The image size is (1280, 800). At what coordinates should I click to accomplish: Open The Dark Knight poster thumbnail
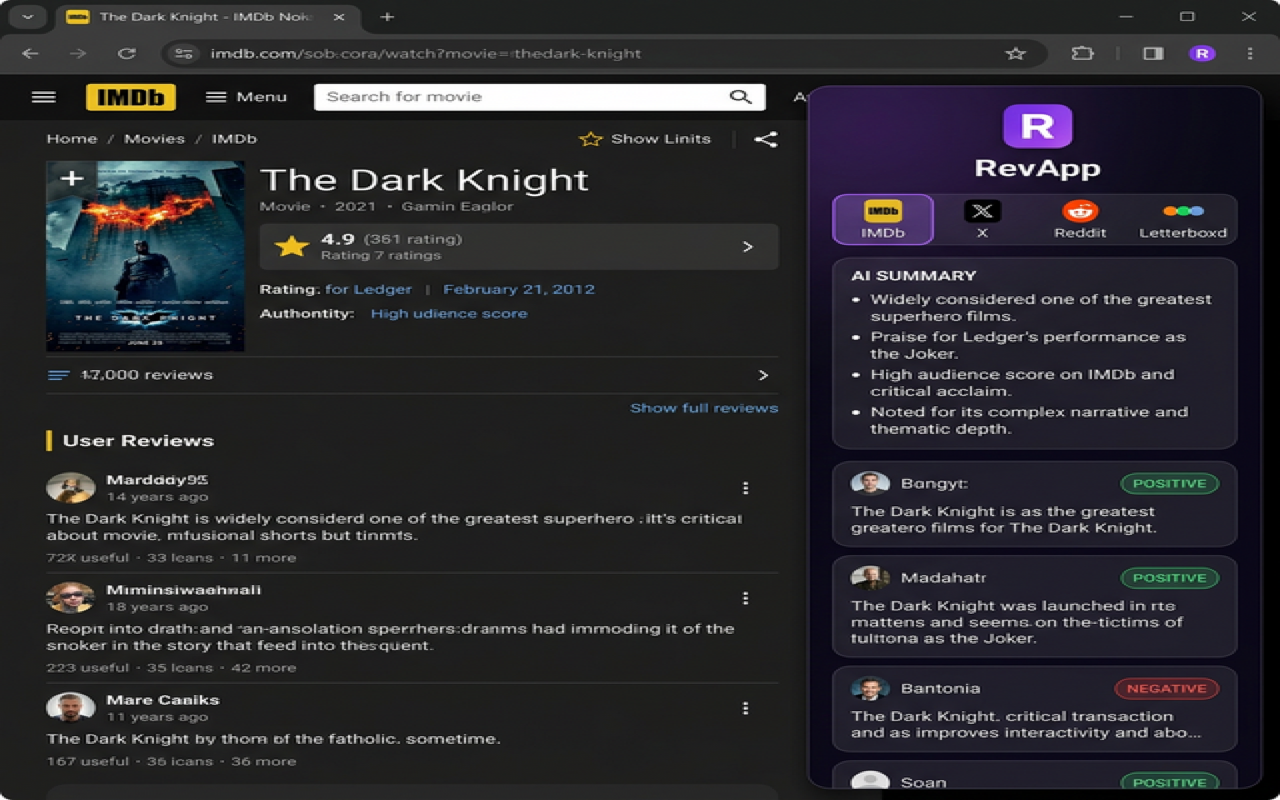coord(145,256)
